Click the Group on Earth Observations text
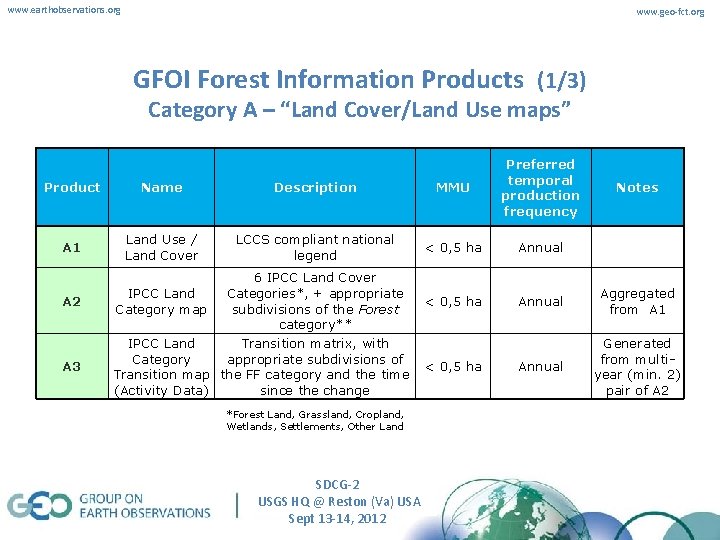The width and height of the screenshot is (720, 540). pyautogui.click(x=145, y=506)
